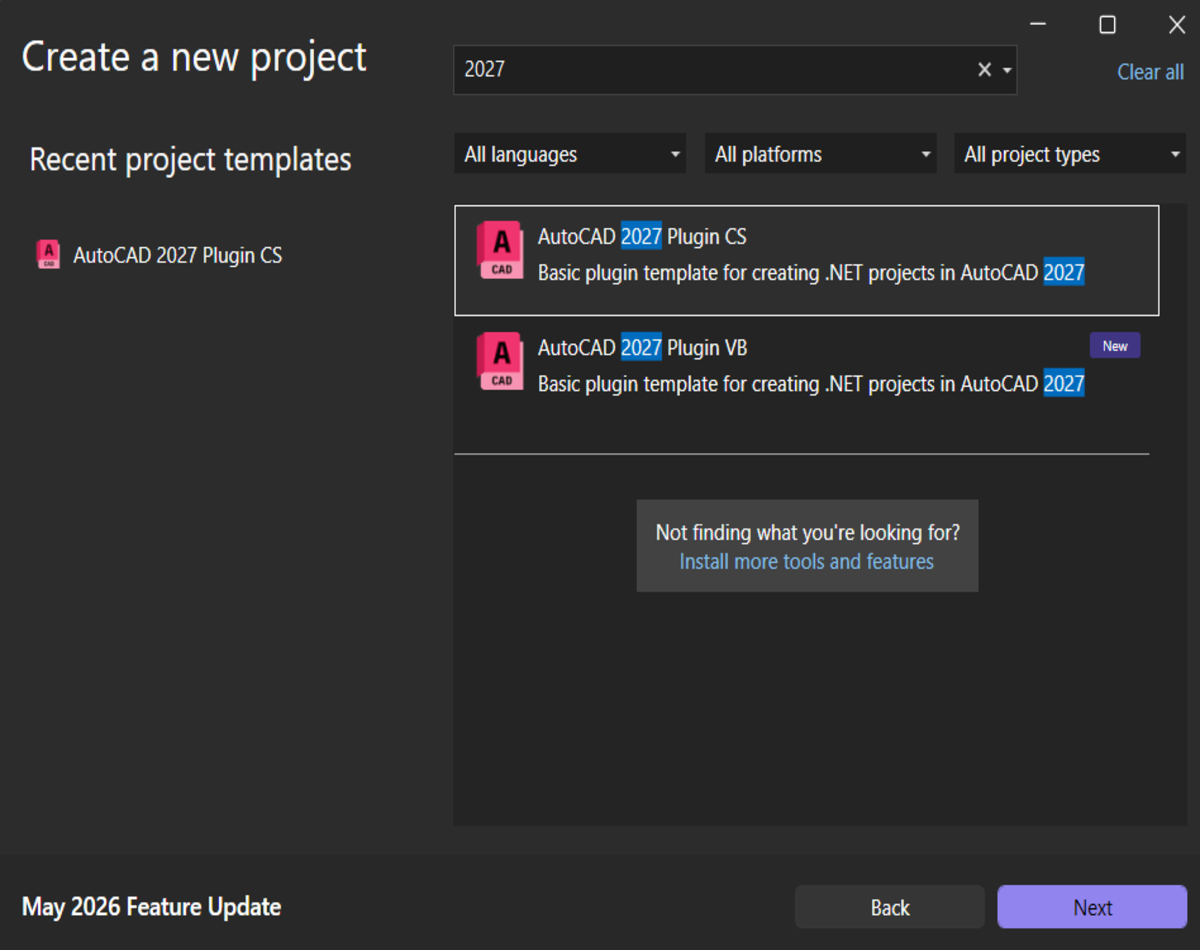1200x950 pixels.
Task: Click Clear all filters link
Action: click(x=1151, y=72)
